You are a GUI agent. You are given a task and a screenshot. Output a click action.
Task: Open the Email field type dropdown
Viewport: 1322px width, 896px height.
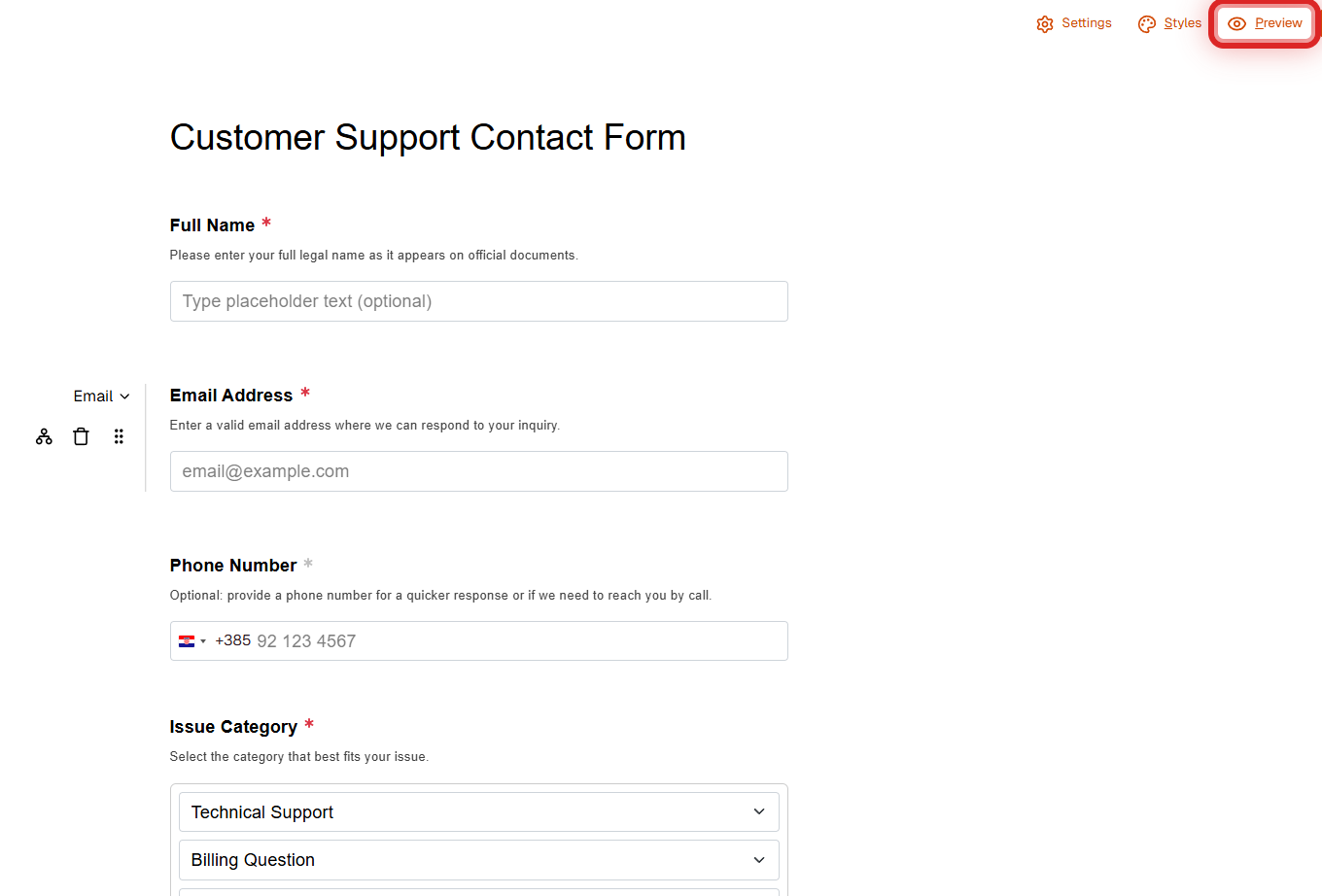[x=101, y=396]
